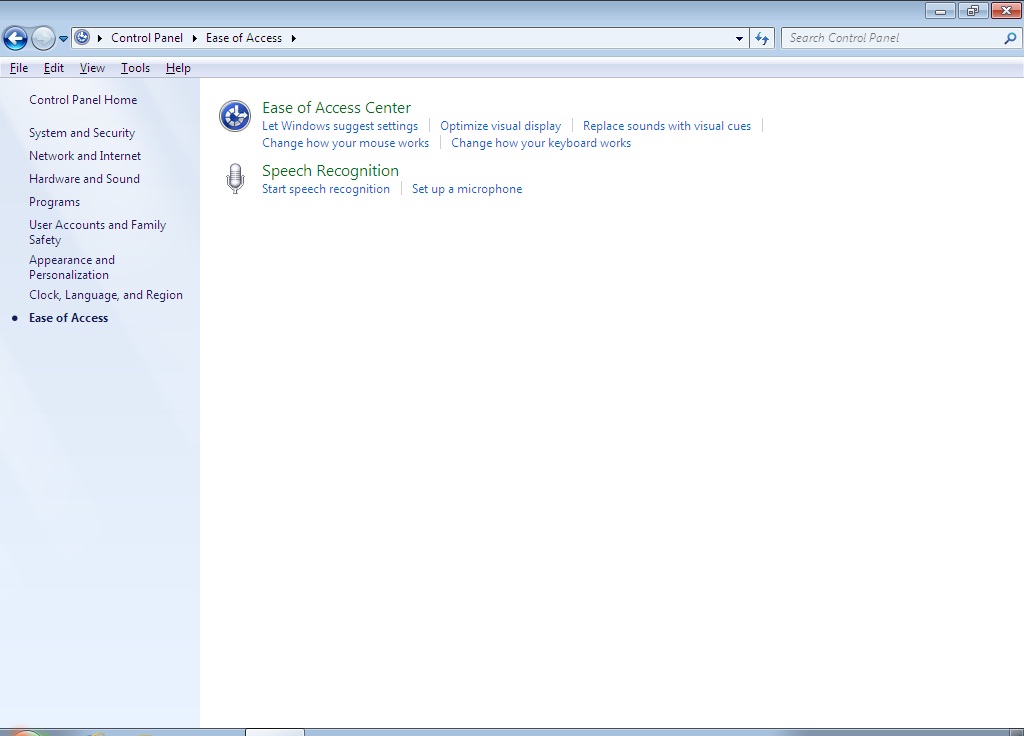This screenshot has height=736, width=1024.
Task: Open the Tools menu
Action: 135,68
